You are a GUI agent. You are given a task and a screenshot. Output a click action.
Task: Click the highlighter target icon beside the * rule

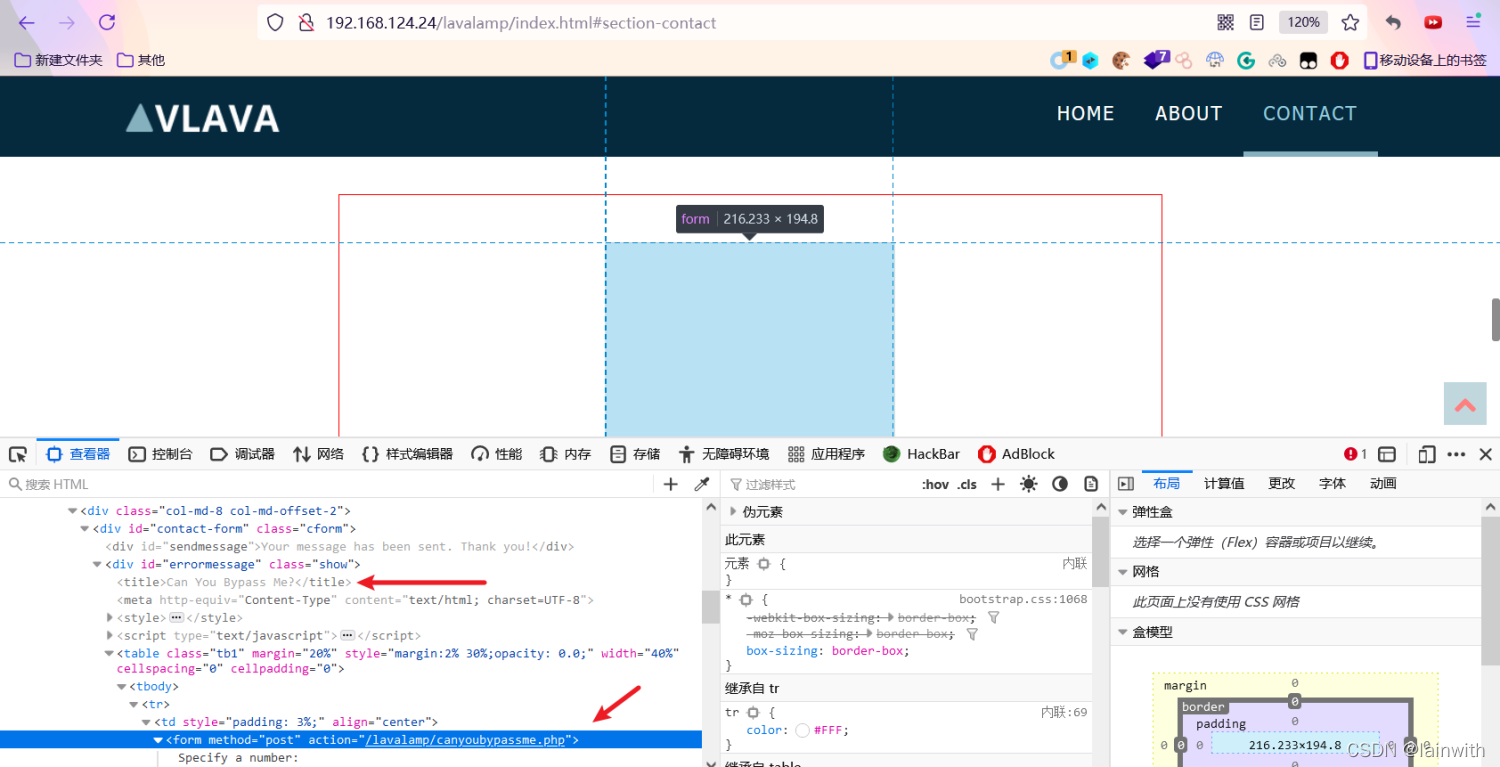745,599
